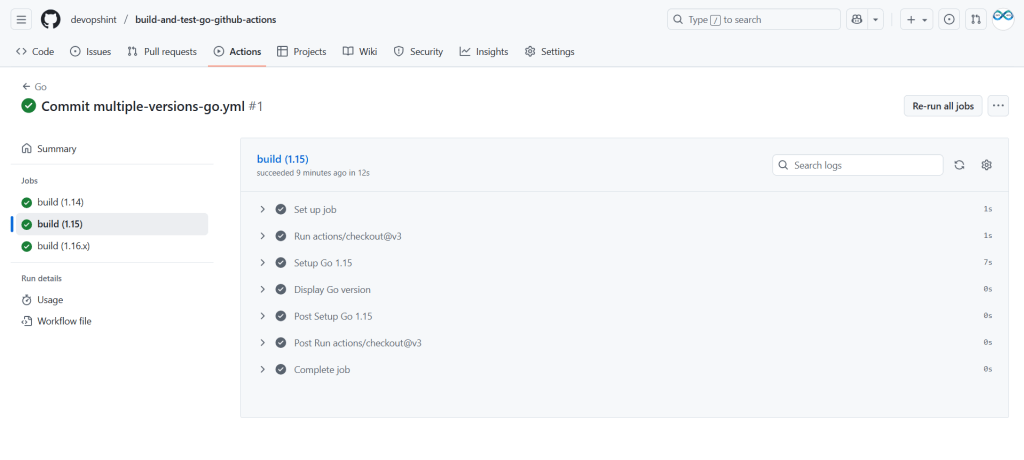The image size is (1024, 460).
Task: Switch to the Projects tab
Action: click(x=302, y=52)
